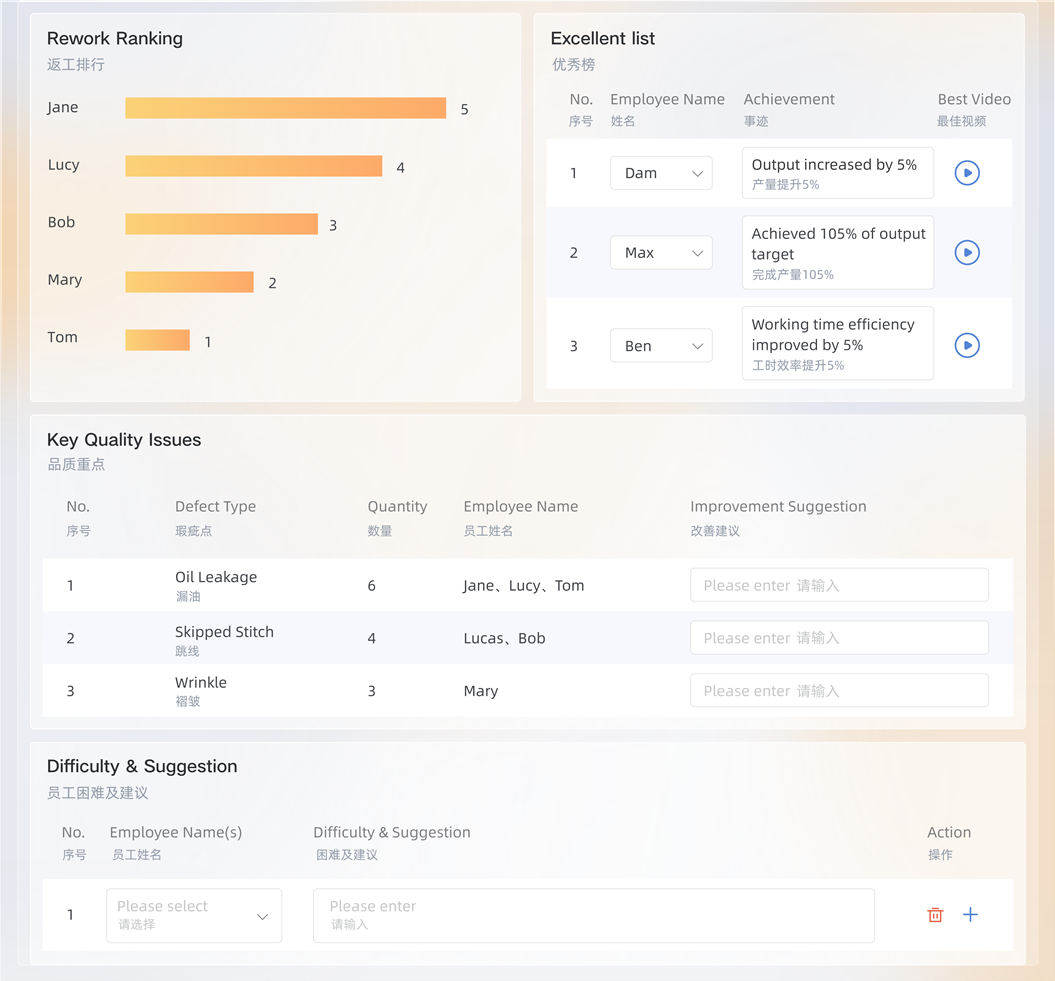Click the Difficulty & Suggestion text input
Screen dimensions: 1055x981
click(593, 915)
